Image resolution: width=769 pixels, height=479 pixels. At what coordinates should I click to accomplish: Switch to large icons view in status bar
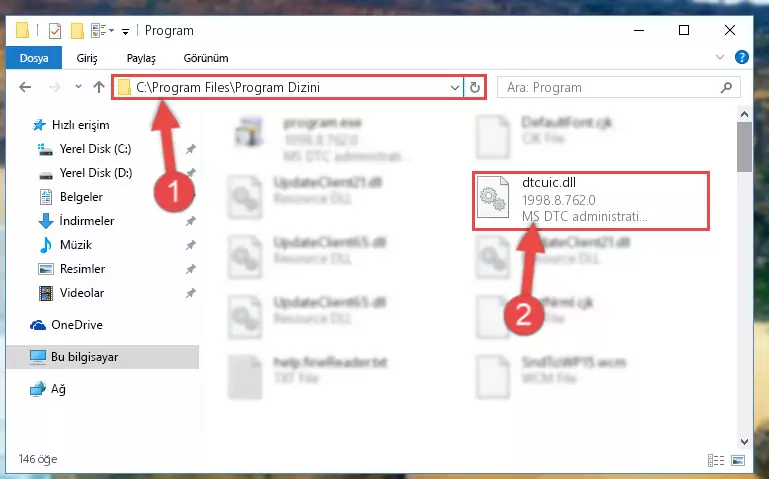pyautogui.click(x=738, y=460)
